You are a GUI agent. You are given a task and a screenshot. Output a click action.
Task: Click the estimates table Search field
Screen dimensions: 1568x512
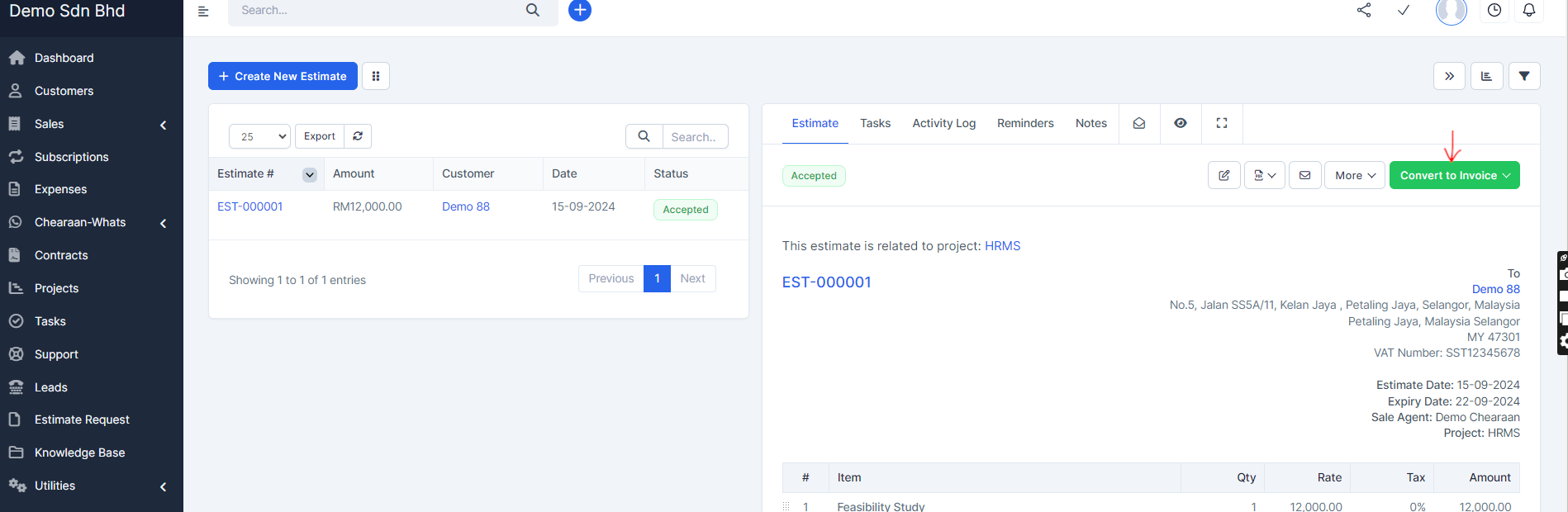694,137
